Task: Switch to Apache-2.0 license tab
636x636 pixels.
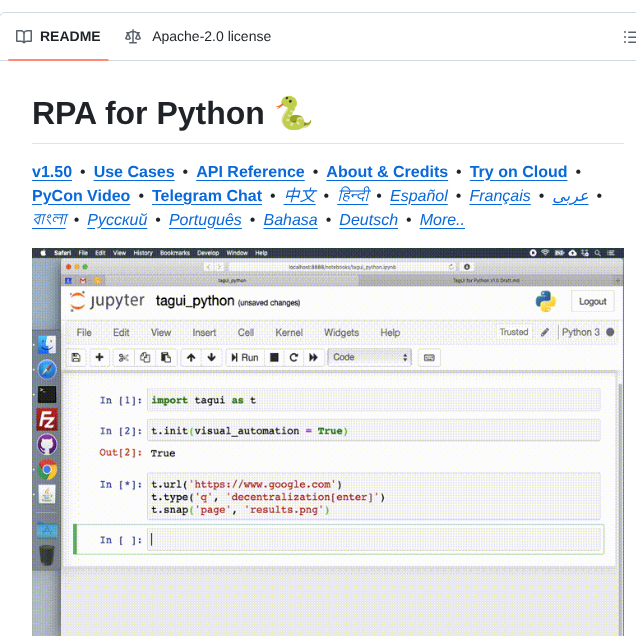Action: [x=198, y=37]
